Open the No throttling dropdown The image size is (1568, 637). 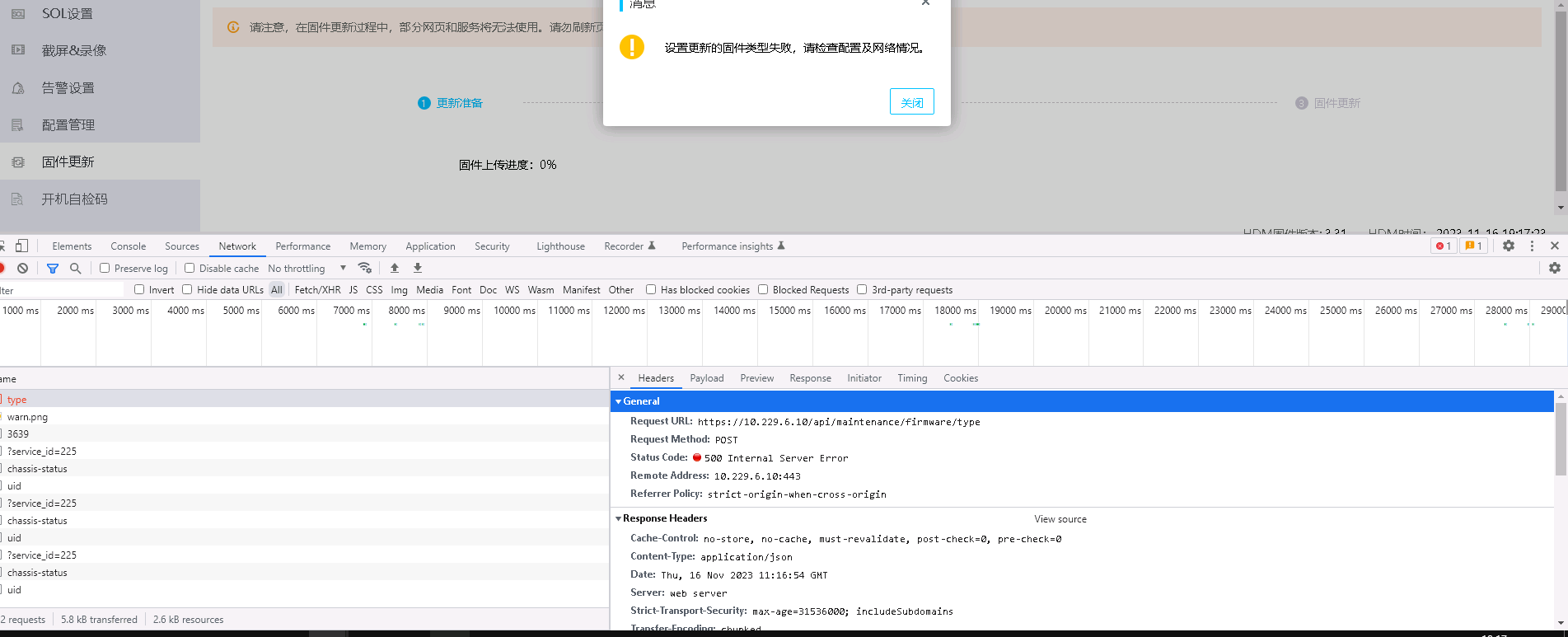(x=307, y=268)
